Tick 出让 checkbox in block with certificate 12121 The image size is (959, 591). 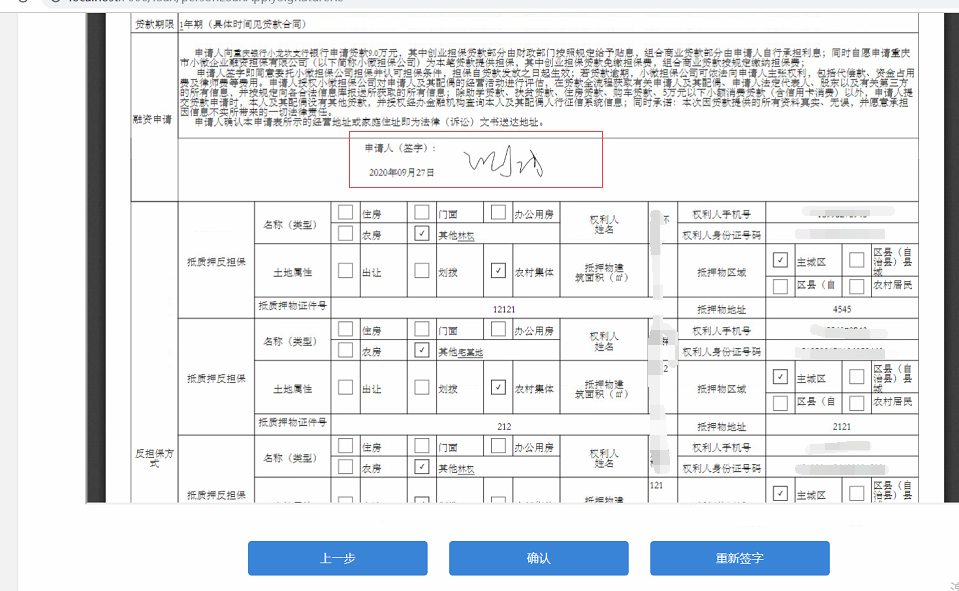[346, 270]
